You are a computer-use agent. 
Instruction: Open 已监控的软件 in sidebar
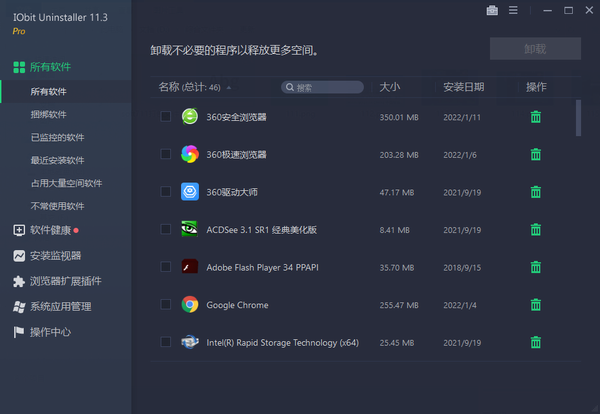[x=57, y=137]
